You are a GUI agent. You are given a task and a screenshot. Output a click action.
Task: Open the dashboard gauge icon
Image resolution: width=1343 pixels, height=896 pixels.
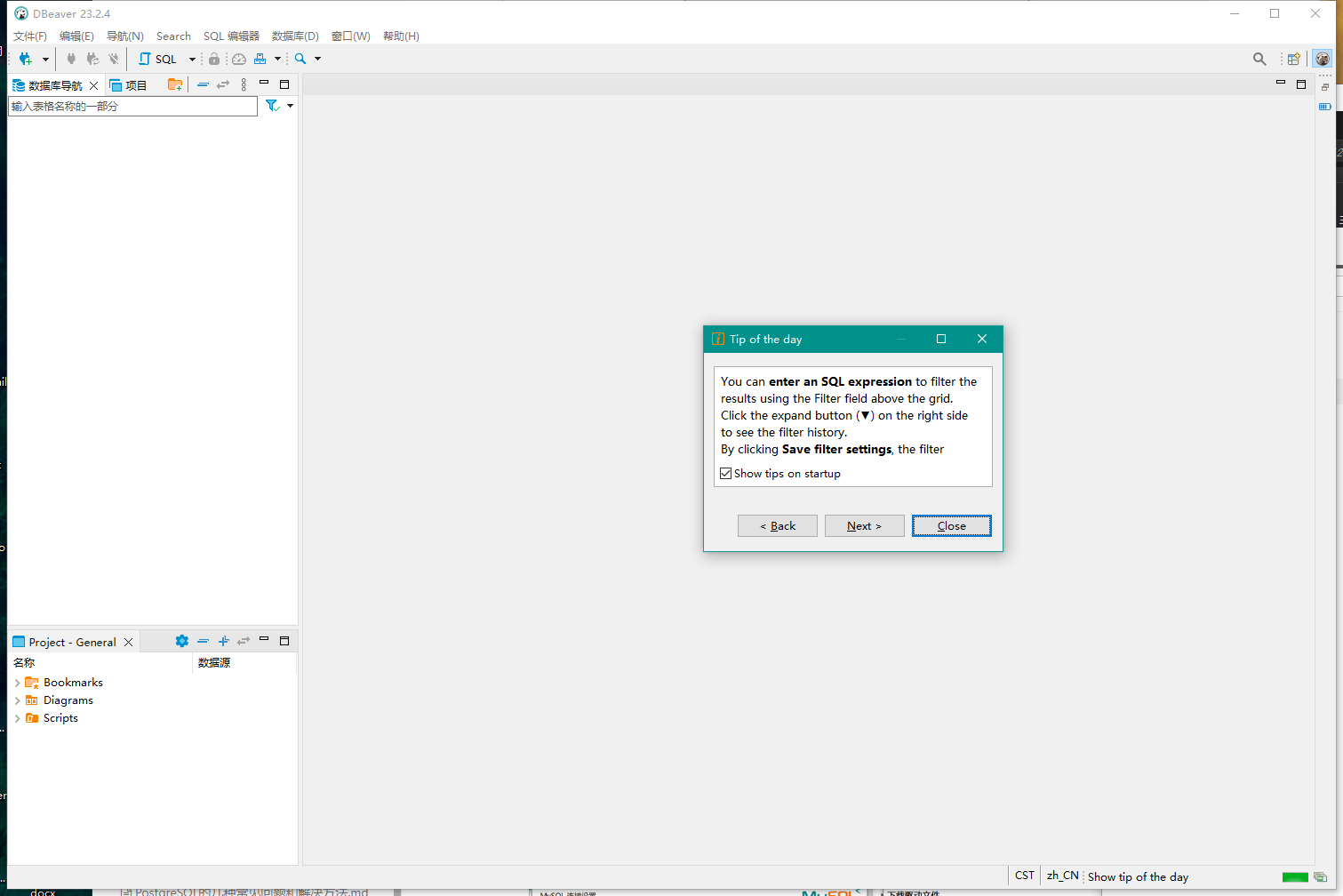(x=239, y=59)
